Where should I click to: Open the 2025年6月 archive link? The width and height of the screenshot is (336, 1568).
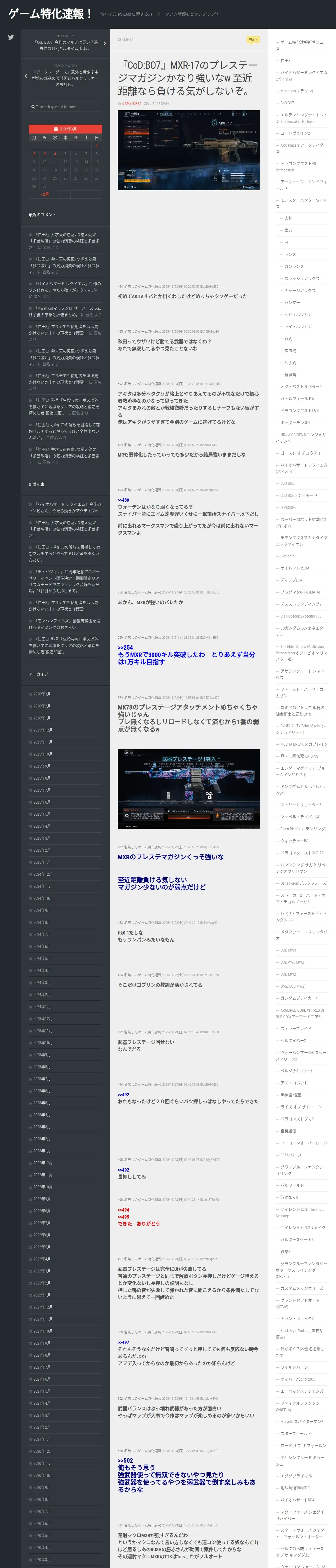42,802
